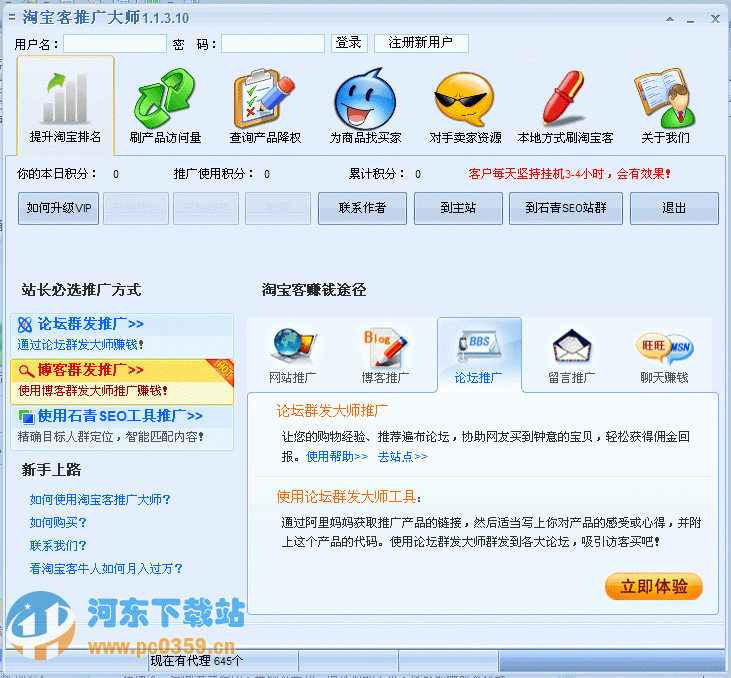Viewport: 731px width, 678px height.
Task: Open the 使用帮助>> link
Action: (x=337, y=457)
